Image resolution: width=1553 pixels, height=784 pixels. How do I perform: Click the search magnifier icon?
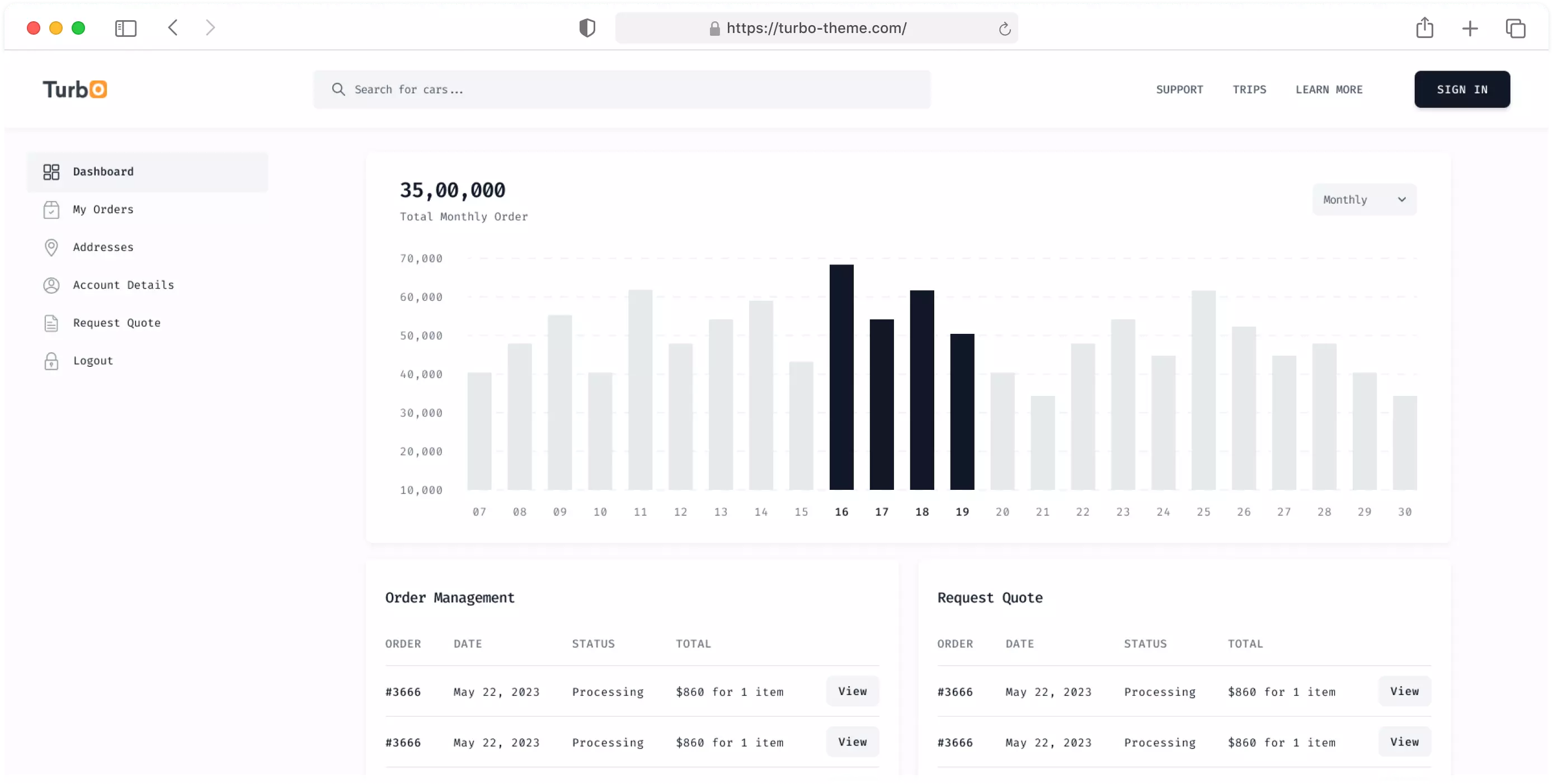(338, 89)
